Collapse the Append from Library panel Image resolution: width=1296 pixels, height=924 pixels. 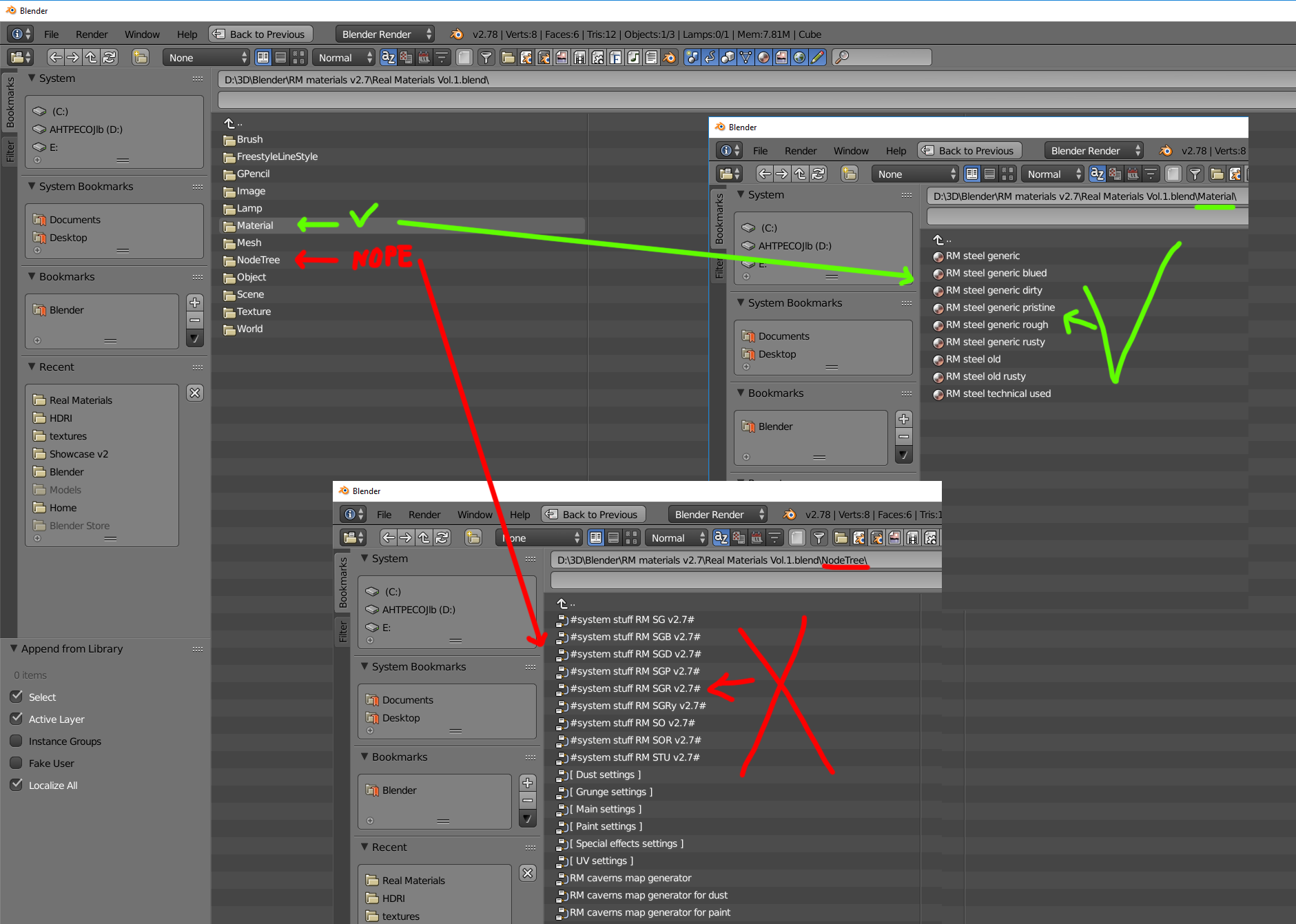(13, 648)
